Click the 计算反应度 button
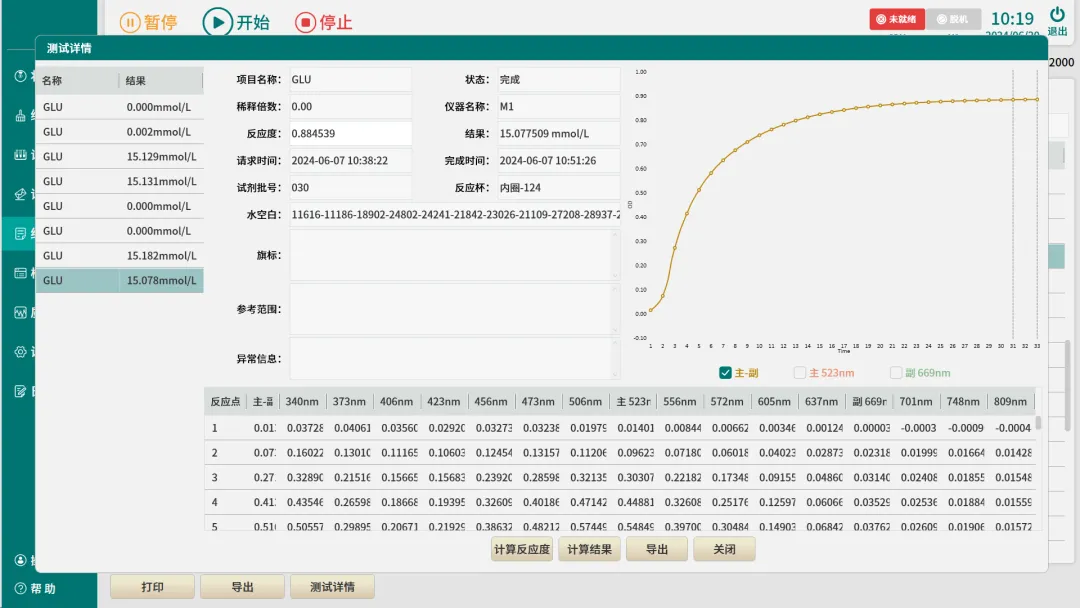 click(522, 549)
